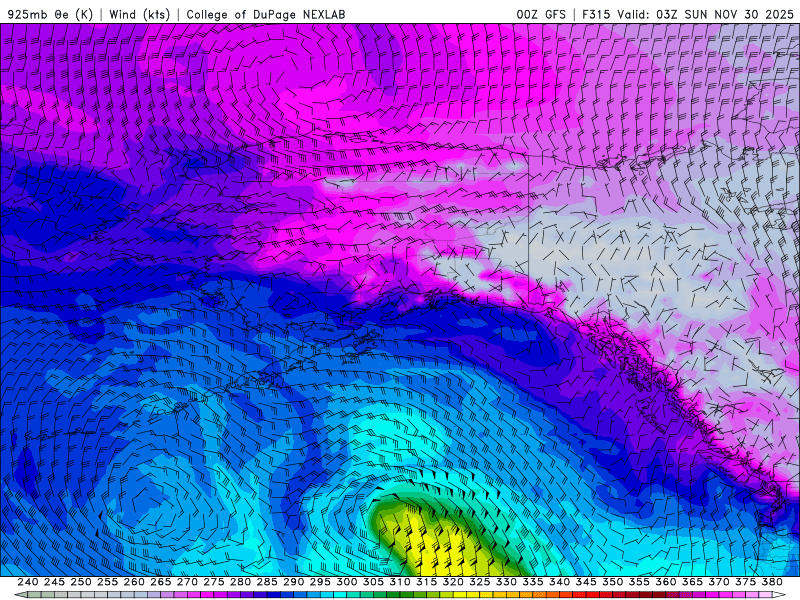Click the '00Z GFS' model run label
800x600 pixels.
(541, 14)
